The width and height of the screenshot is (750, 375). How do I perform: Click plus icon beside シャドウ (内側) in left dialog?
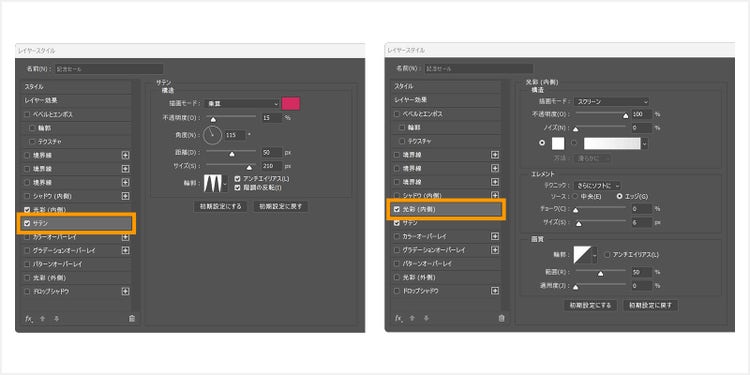(125, 196)
